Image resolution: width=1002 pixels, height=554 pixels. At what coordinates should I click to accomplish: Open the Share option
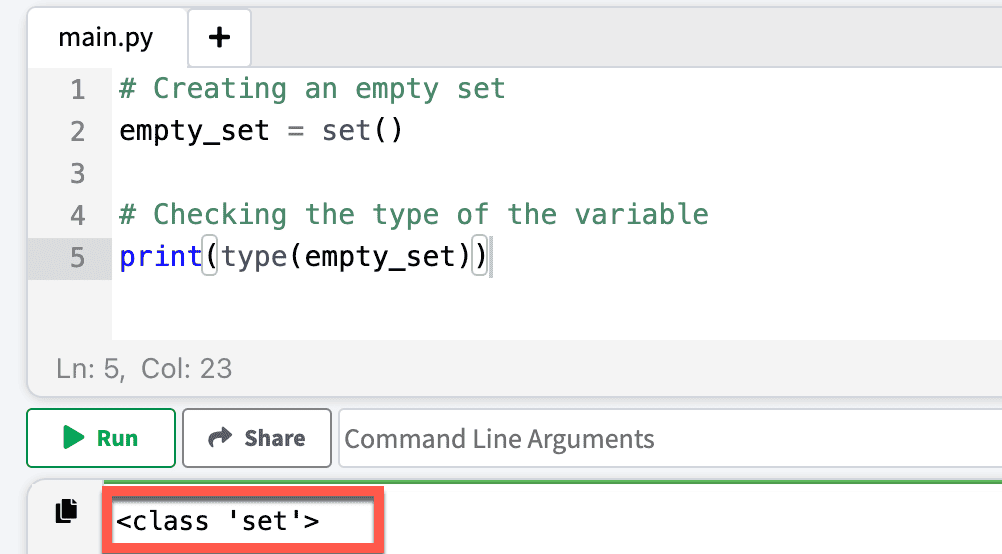point(257,438)
